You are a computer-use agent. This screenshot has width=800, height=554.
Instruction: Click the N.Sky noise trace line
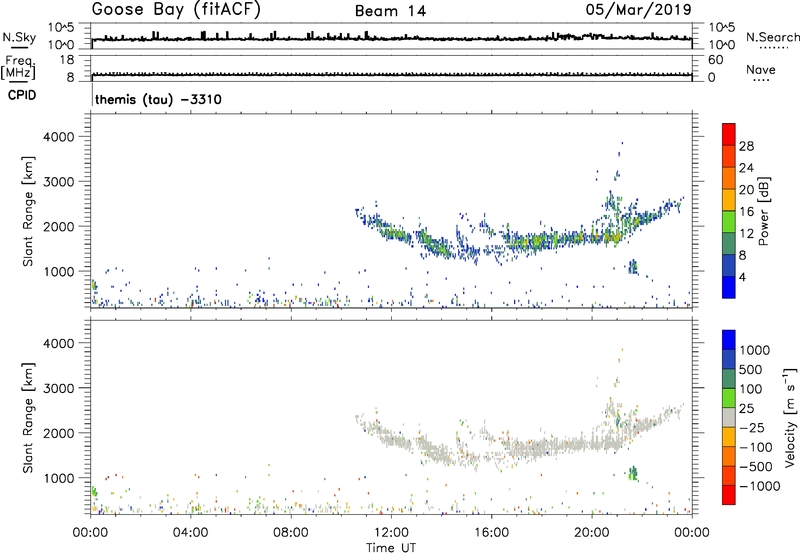point(391,38)
